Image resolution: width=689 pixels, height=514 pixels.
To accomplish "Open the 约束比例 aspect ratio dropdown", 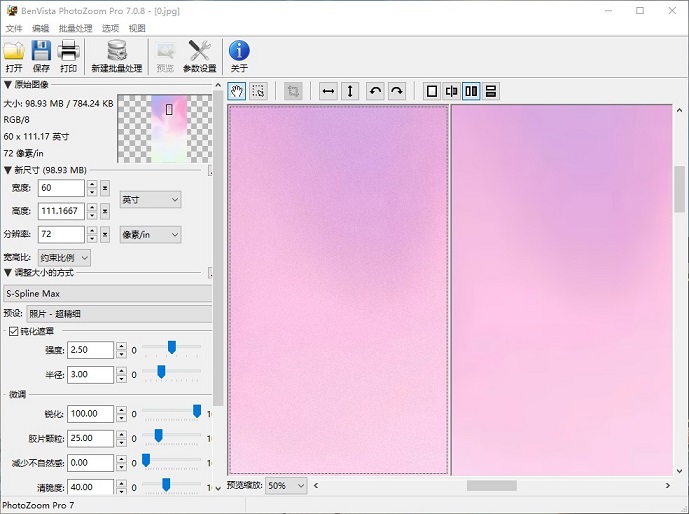I will tap(64, 258).
